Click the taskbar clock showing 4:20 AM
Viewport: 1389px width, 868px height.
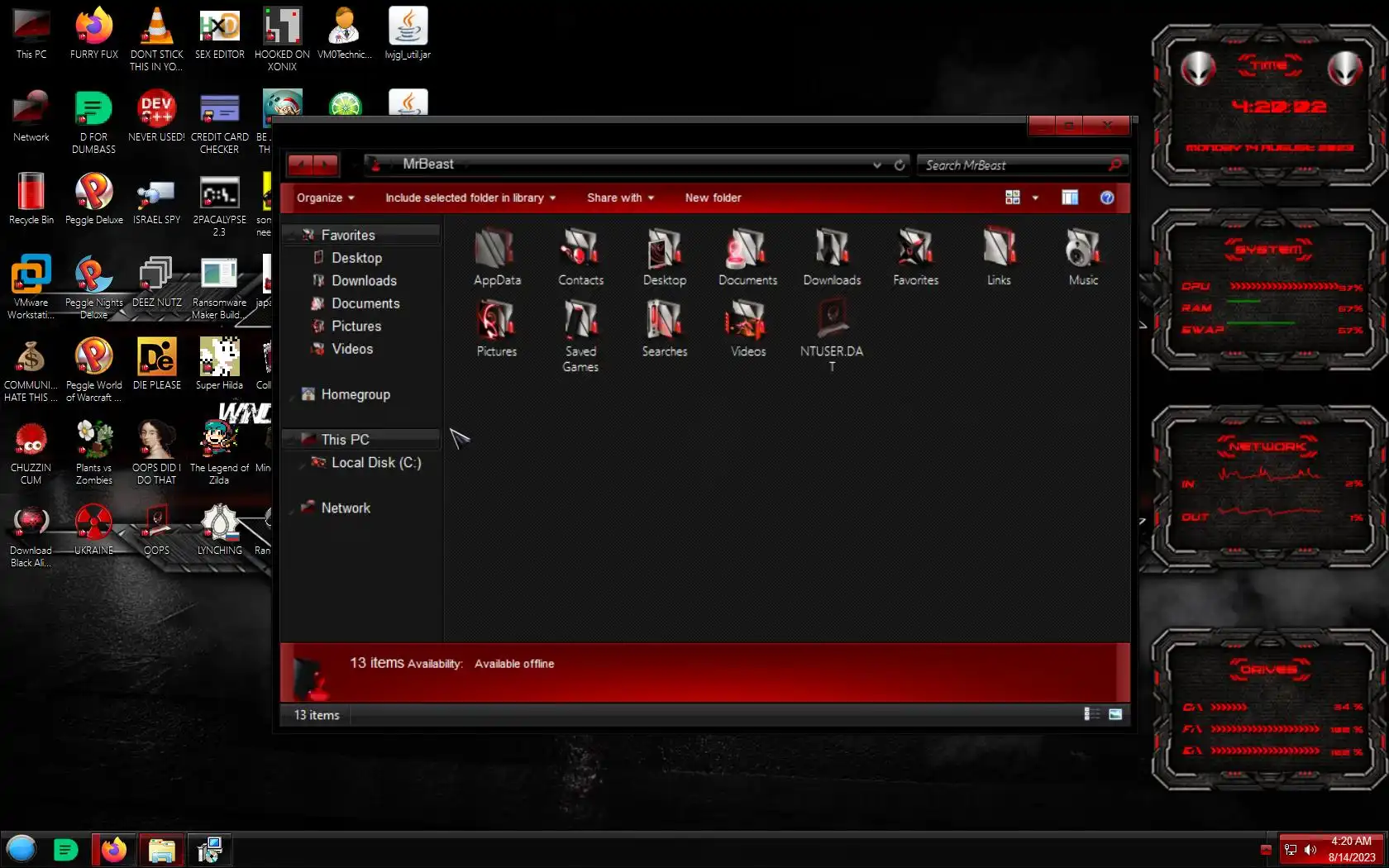(x=1352, y=849)
